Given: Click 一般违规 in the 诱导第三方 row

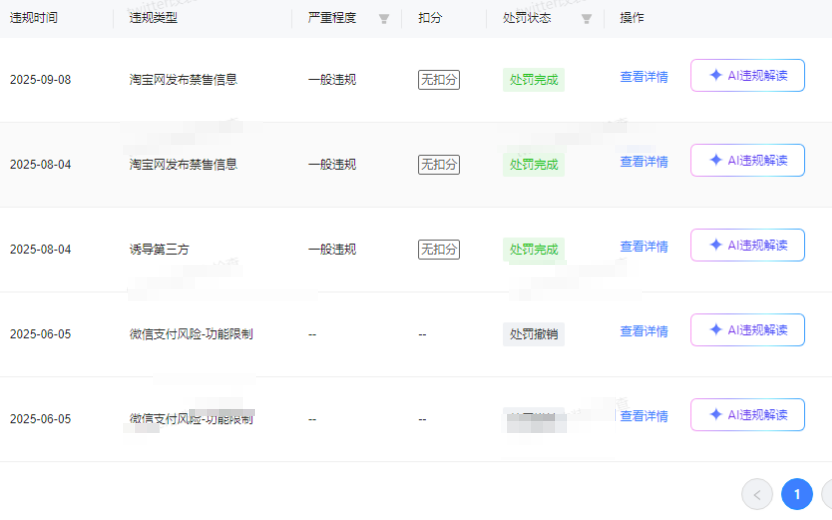Looking at the screenshot, I should [332, 249].
